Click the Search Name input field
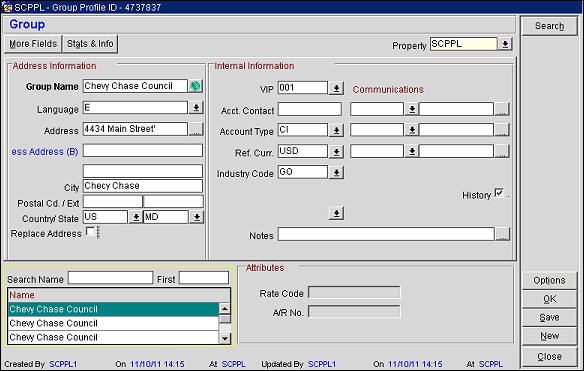 click(x=110, y=278)
